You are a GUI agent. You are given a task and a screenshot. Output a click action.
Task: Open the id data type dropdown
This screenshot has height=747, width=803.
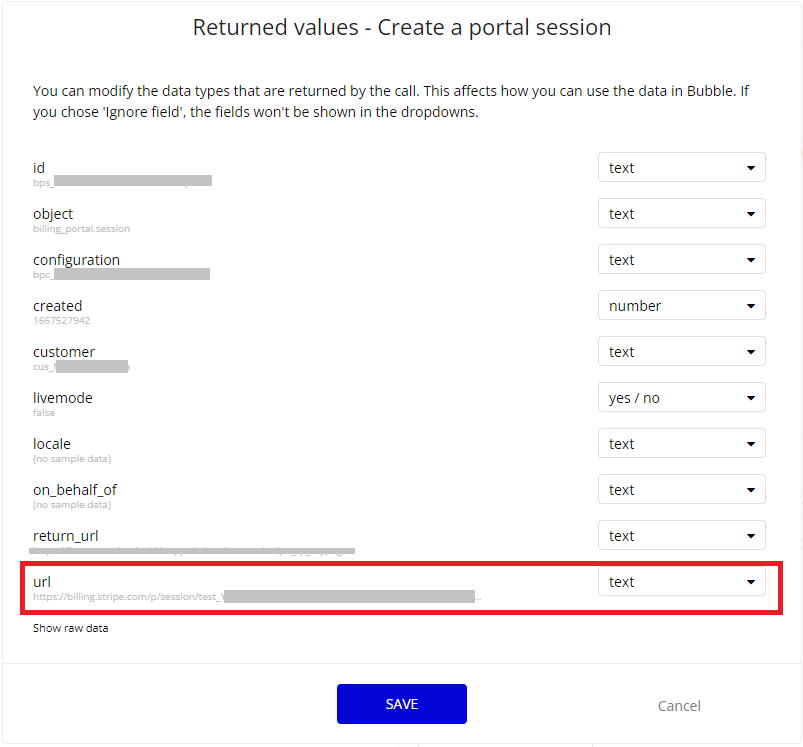(x=681, y=168)
